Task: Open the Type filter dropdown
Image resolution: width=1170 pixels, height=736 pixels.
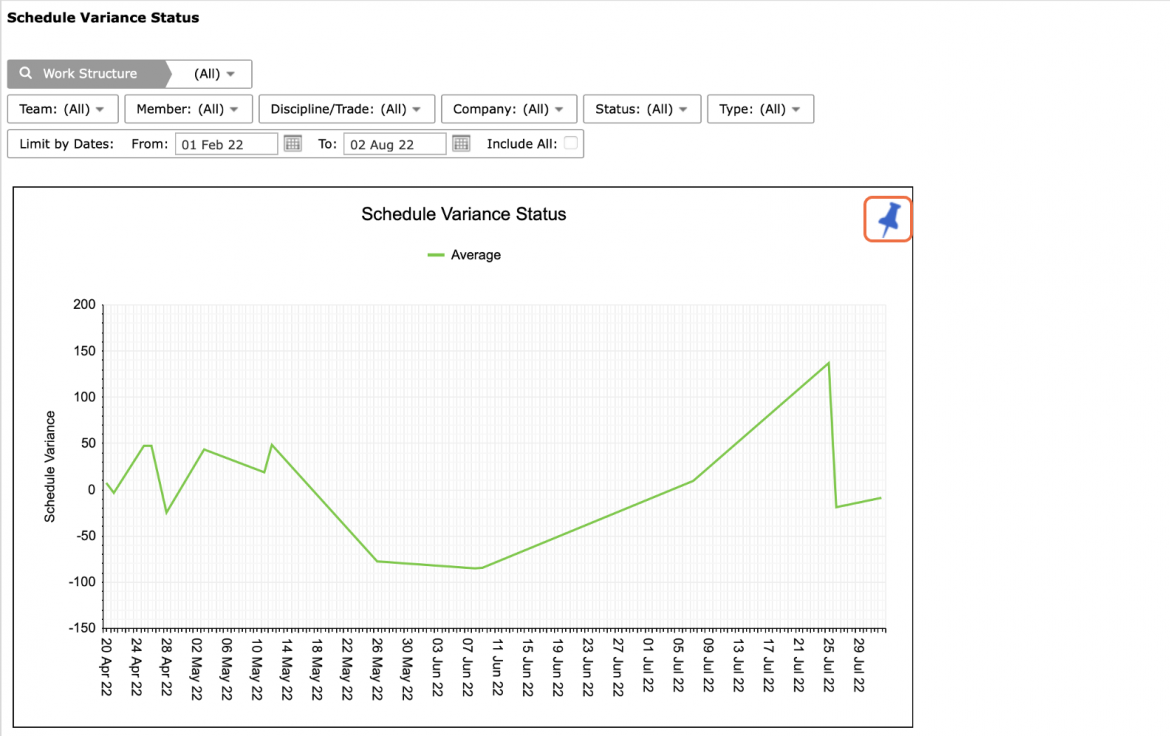Action: (760, 109)
